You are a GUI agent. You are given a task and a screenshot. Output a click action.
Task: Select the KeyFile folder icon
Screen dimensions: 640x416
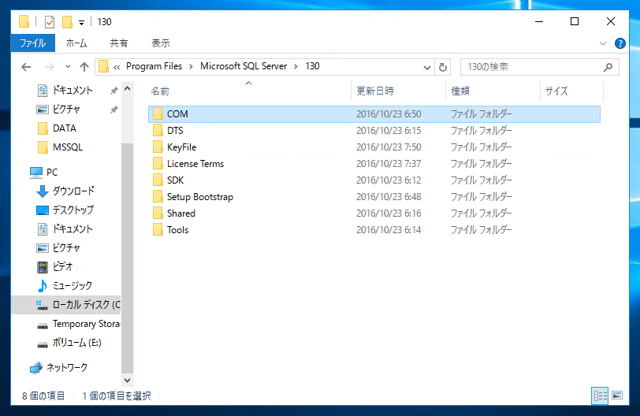tap(158, 147)
